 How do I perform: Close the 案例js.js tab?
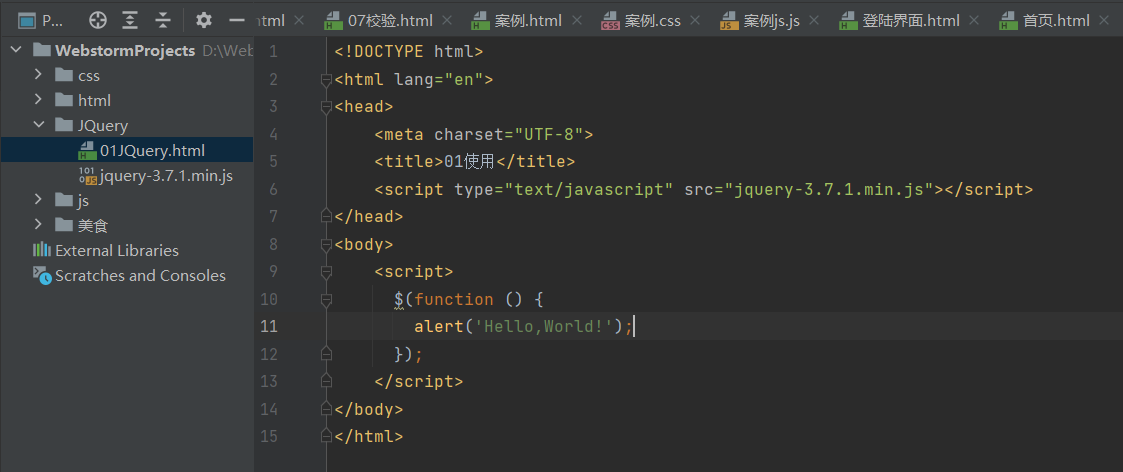click(x=814, y=21)
